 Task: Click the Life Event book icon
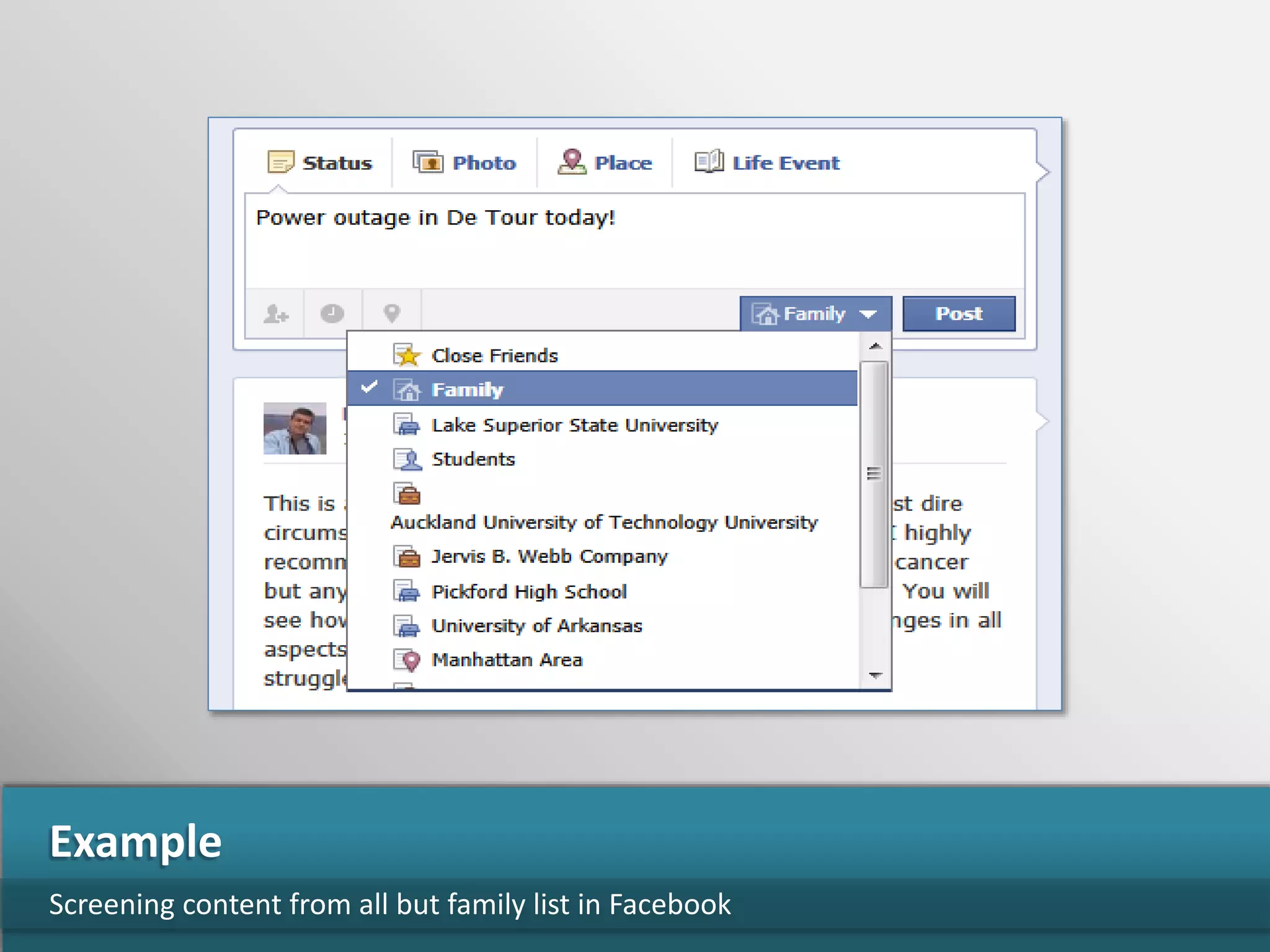pos(709,162)
